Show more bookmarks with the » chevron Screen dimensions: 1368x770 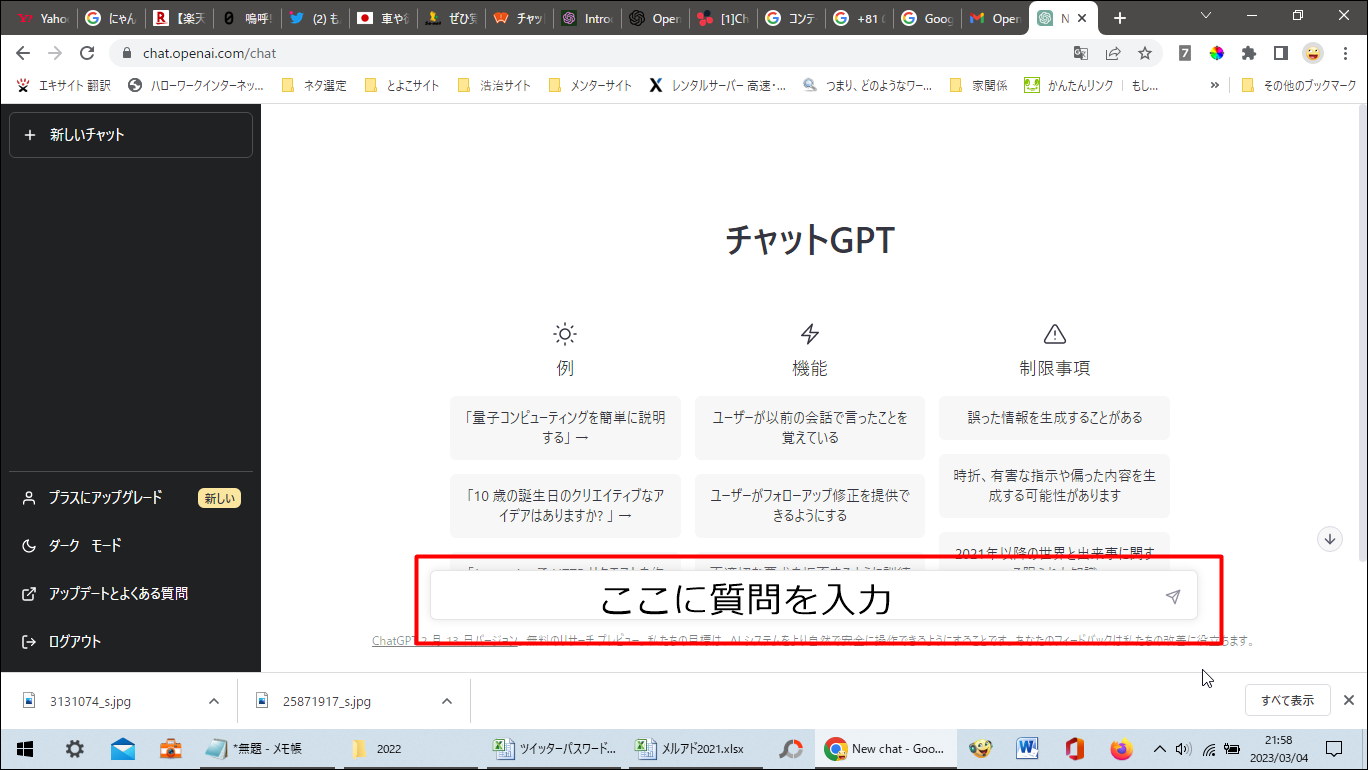[x=1215, y=85]
